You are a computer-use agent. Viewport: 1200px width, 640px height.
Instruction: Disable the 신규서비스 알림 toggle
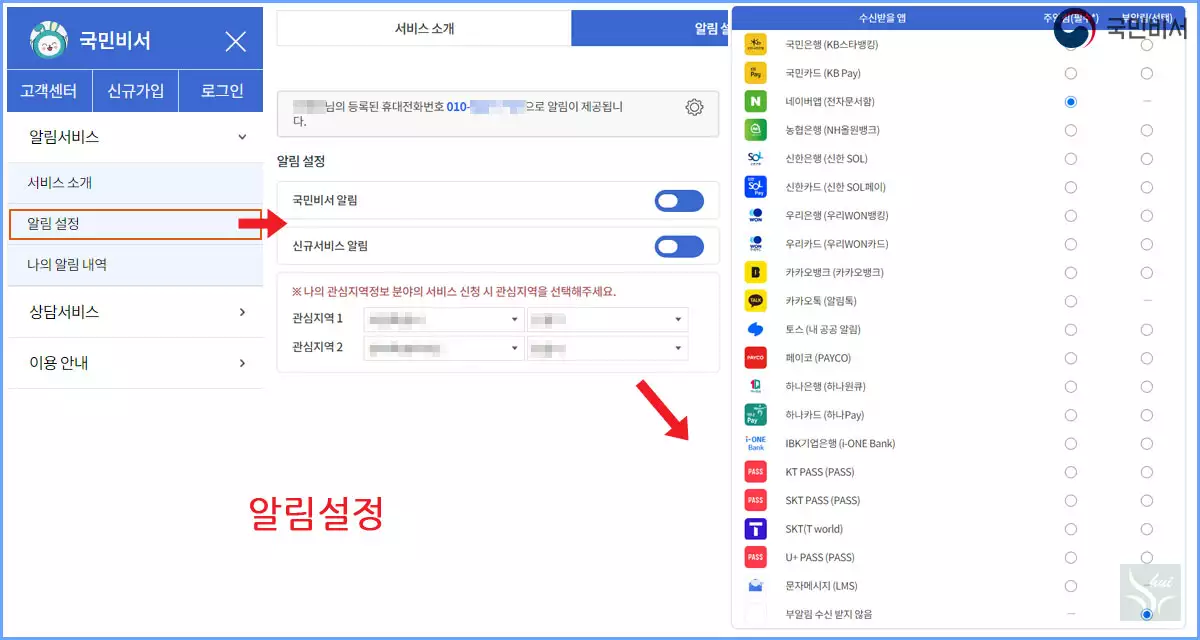click(x=679, y=246)
